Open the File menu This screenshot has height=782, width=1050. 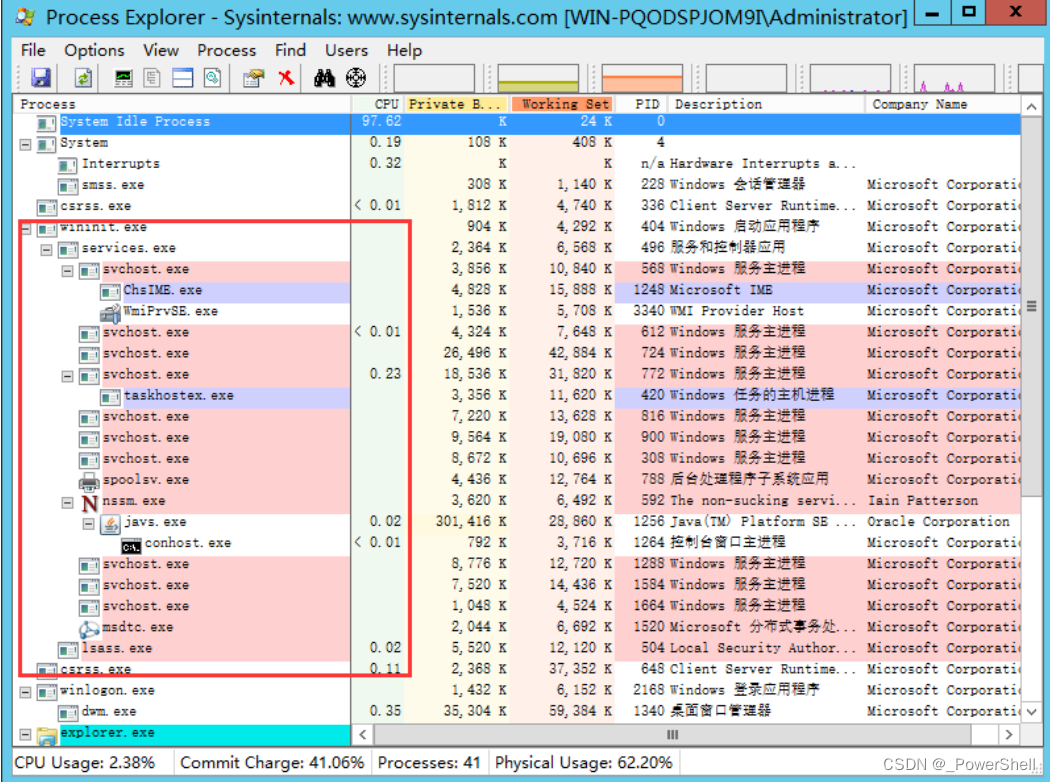33,50
